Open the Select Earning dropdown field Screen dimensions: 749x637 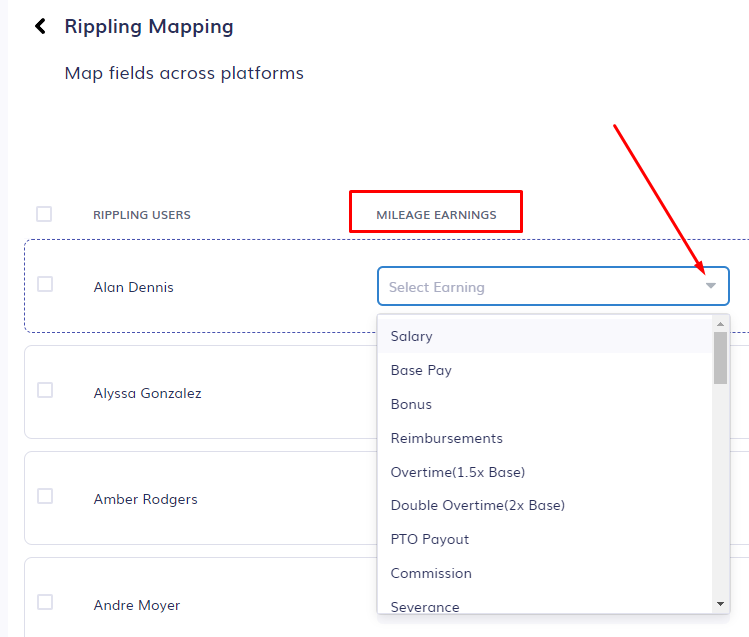pos(540,287)
